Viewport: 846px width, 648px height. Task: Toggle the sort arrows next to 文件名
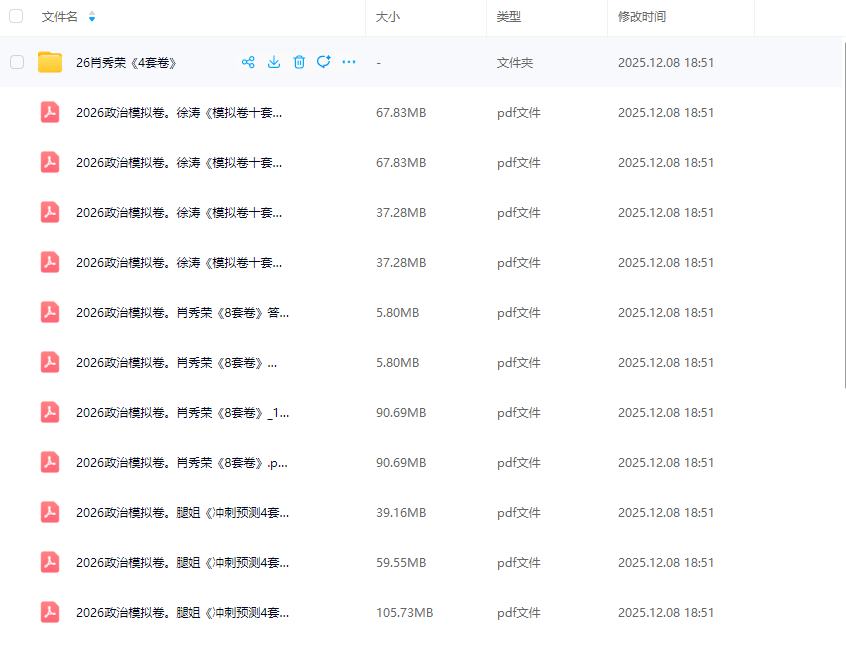click(x=91, y=17)
